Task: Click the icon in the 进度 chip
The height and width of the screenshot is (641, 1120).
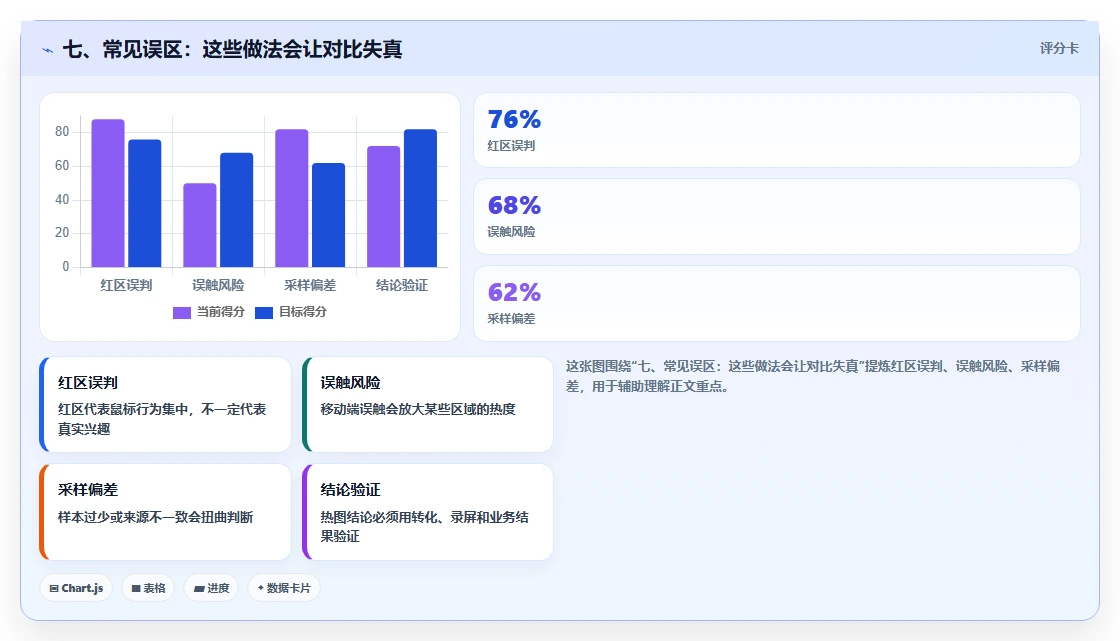Action: (199, 589)
